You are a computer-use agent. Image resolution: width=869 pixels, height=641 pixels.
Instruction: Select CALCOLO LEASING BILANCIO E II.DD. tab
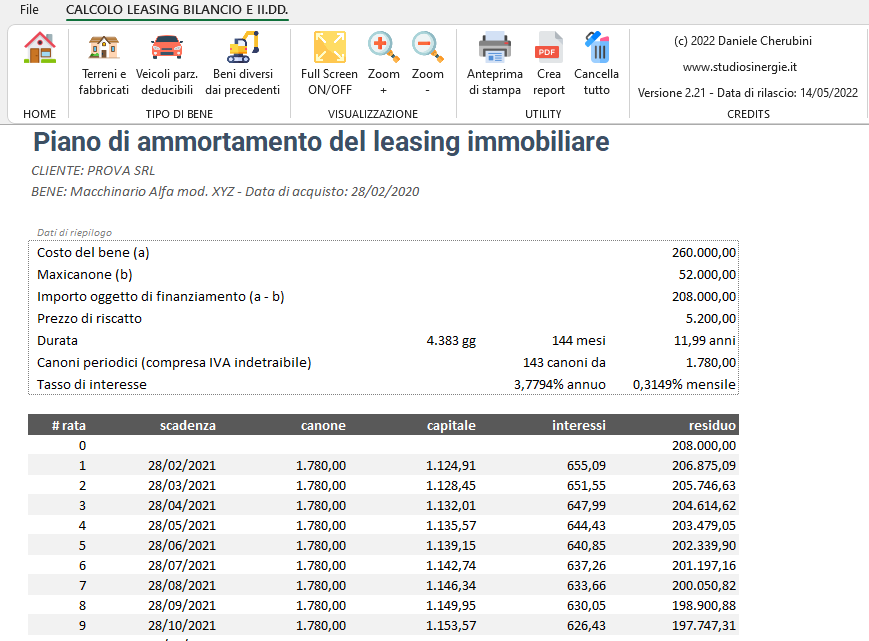pos(177,9)
